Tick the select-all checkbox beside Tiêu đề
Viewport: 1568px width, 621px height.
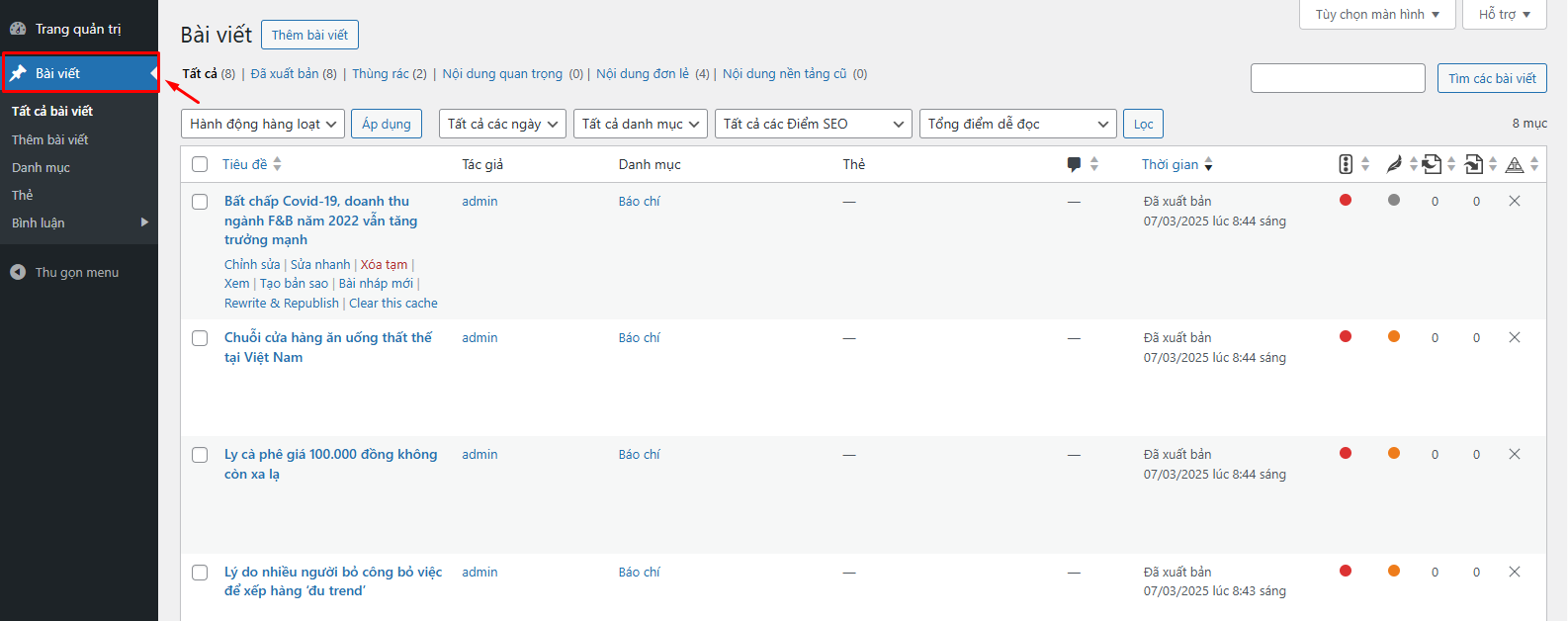click(200, 164)
